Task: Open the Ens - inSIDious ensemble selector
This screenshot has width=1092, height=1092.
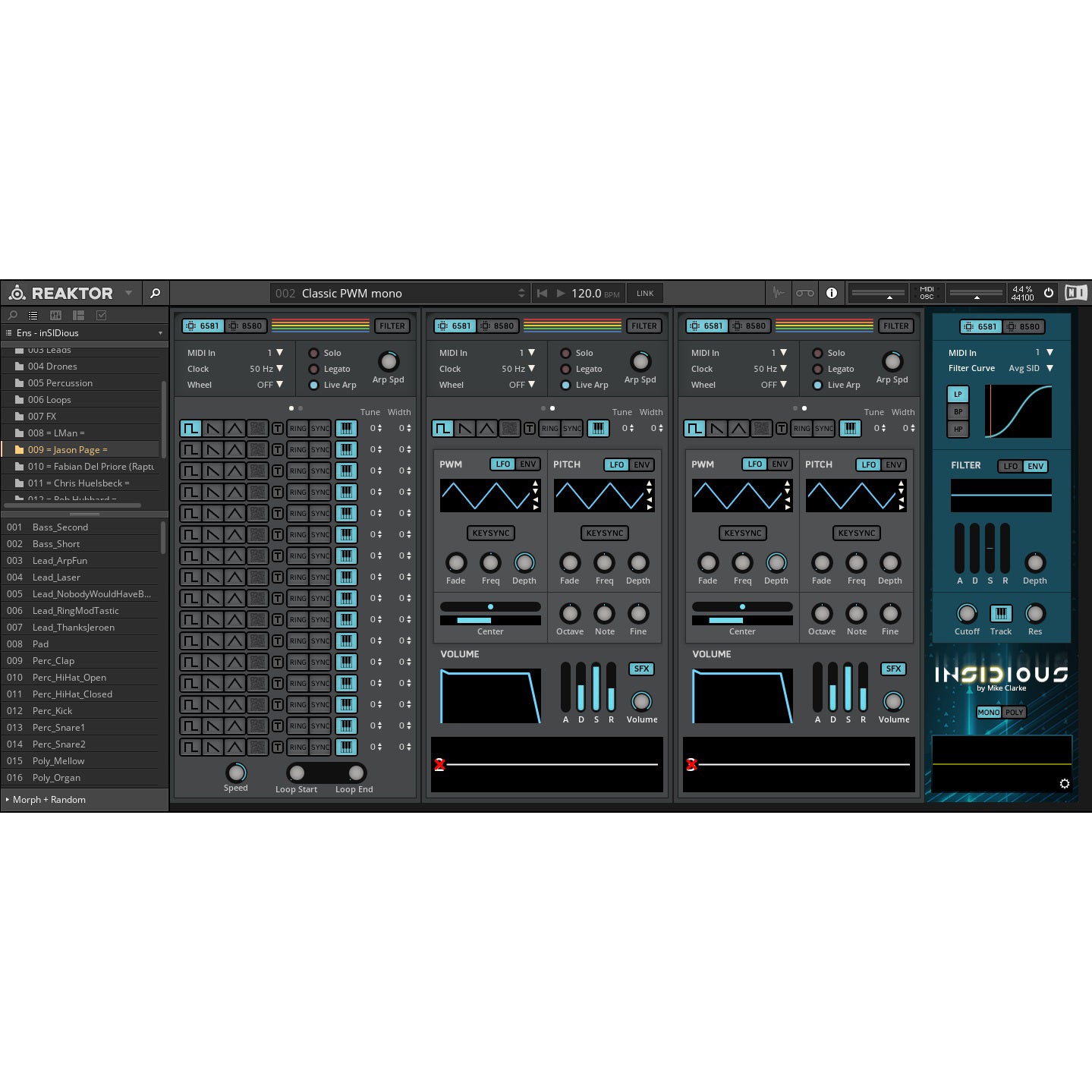Action: 83,332
